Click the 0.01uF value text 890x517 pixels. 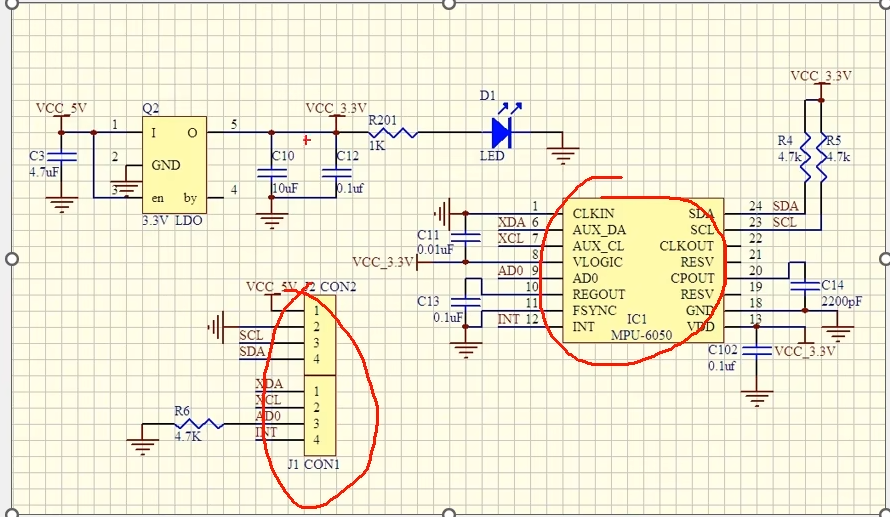pos(435,250)
